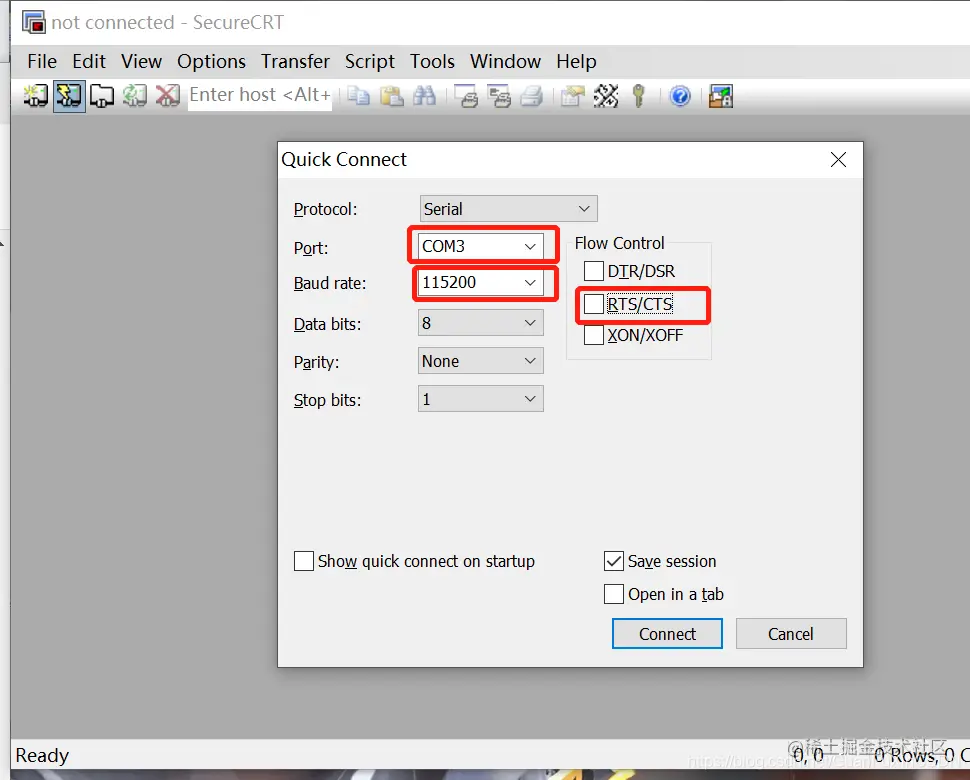Click the Reconnect toolbar icon

134,96
